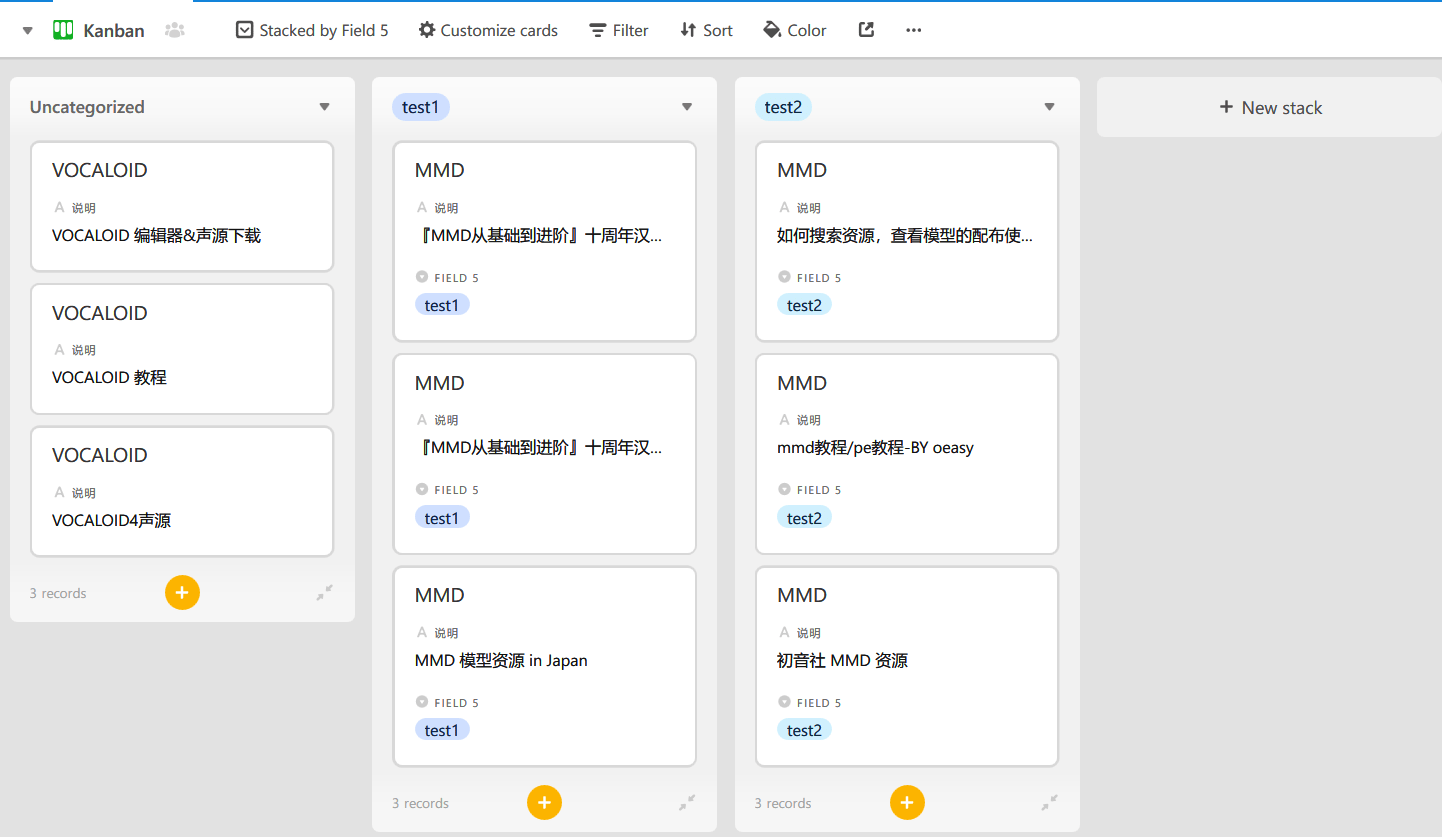Click the FIELD 5 label on 'MMD 模型资源 in Japan' card
Image resolution: width=1442 pixels, height=837 pixels.
tap(457, 703)
